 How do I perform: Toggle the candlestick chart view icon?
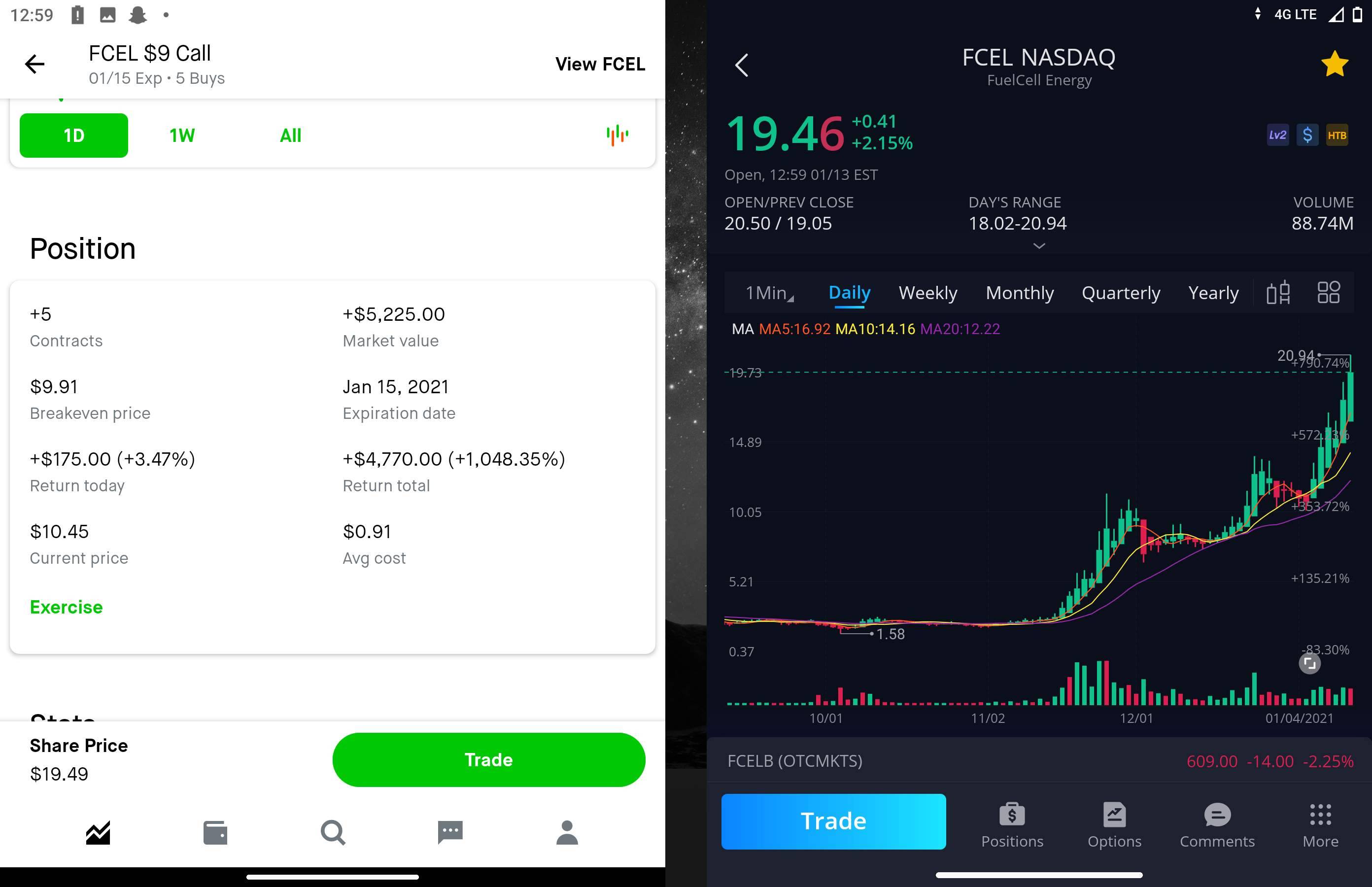(x=617, y=136)
